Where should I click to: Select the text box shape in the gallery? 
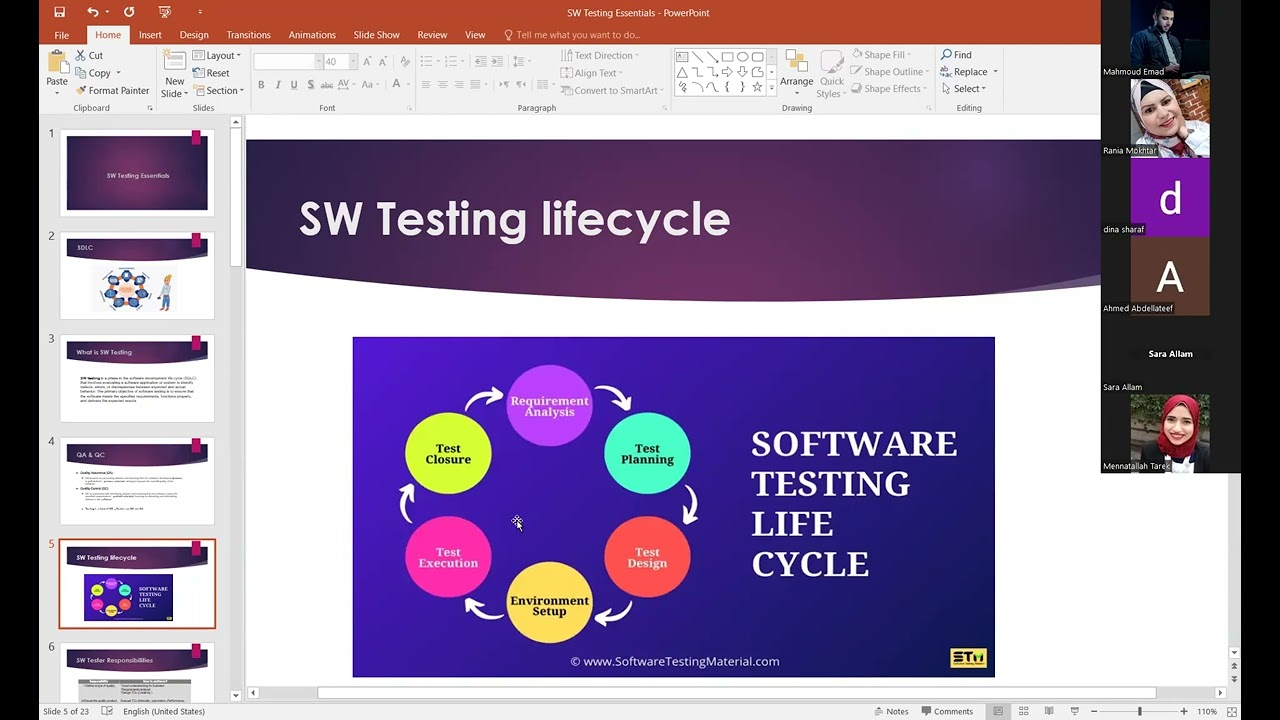(682, 57)
